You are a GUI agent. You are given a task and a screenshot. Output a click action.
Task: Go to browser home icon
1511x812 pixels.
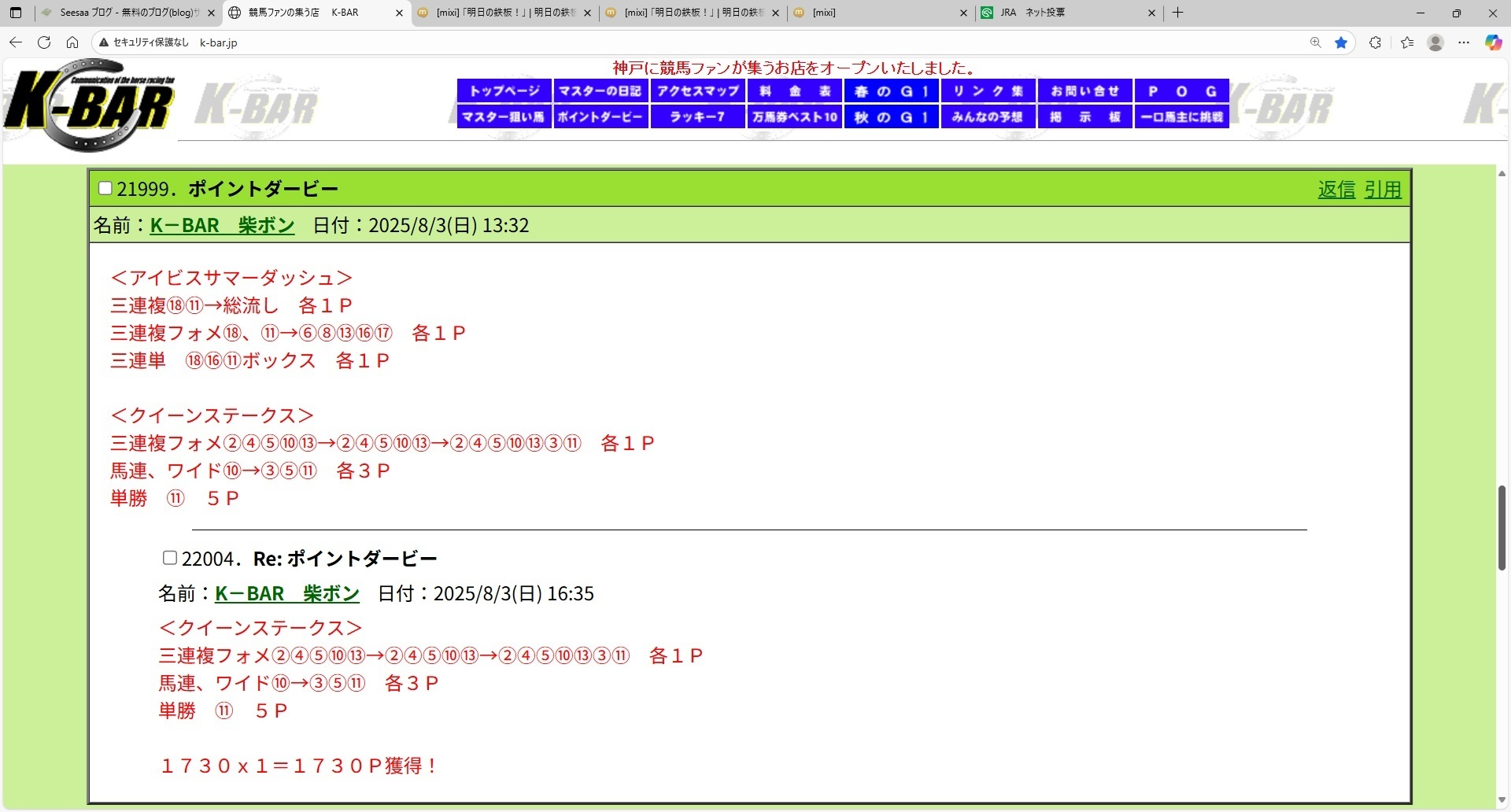point(72,42)
